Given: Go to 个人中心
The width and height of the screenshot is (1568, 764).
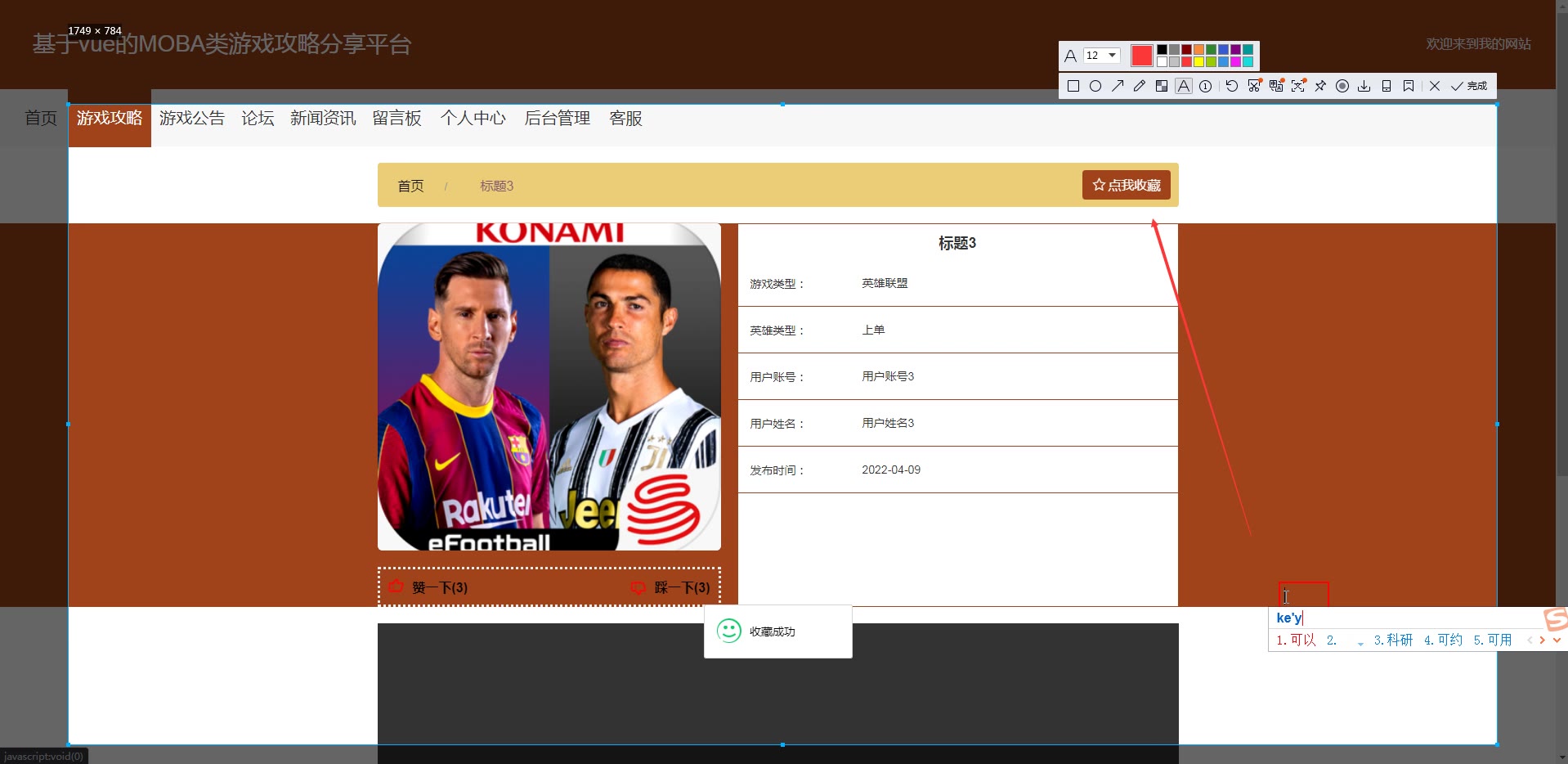Looking at the screenshot, I should tap(473, 119).
